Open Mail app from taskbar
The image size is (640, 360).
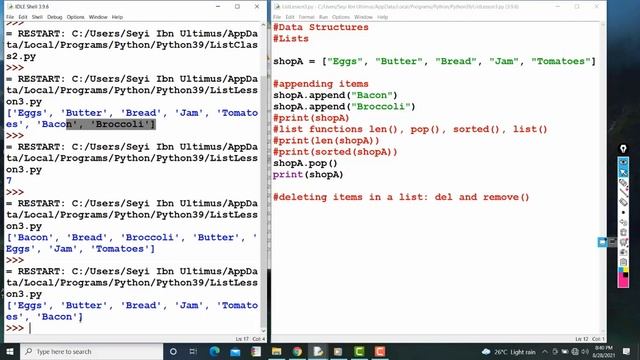[235, 351]
